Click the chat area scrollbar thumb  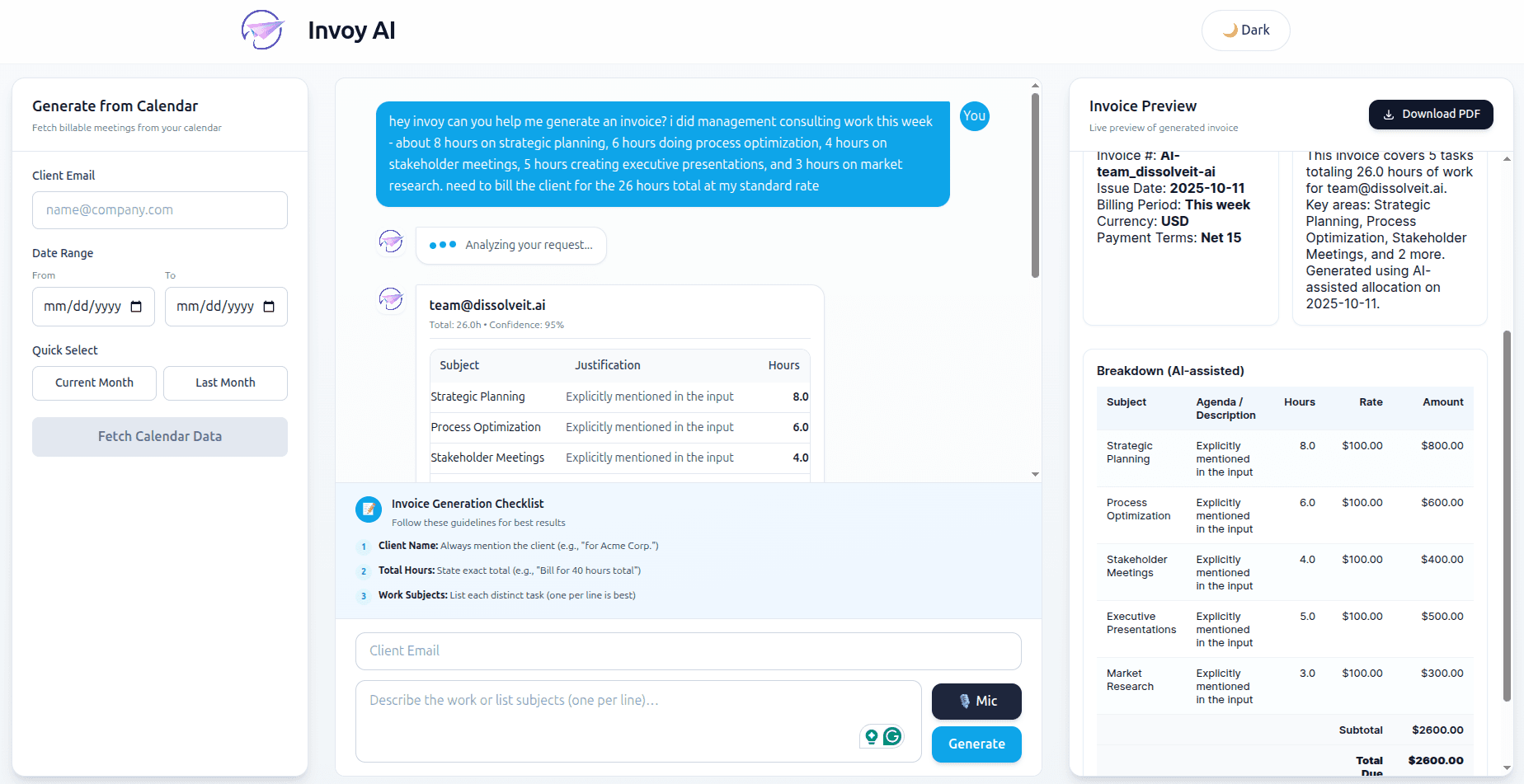tap(1035, 185)
